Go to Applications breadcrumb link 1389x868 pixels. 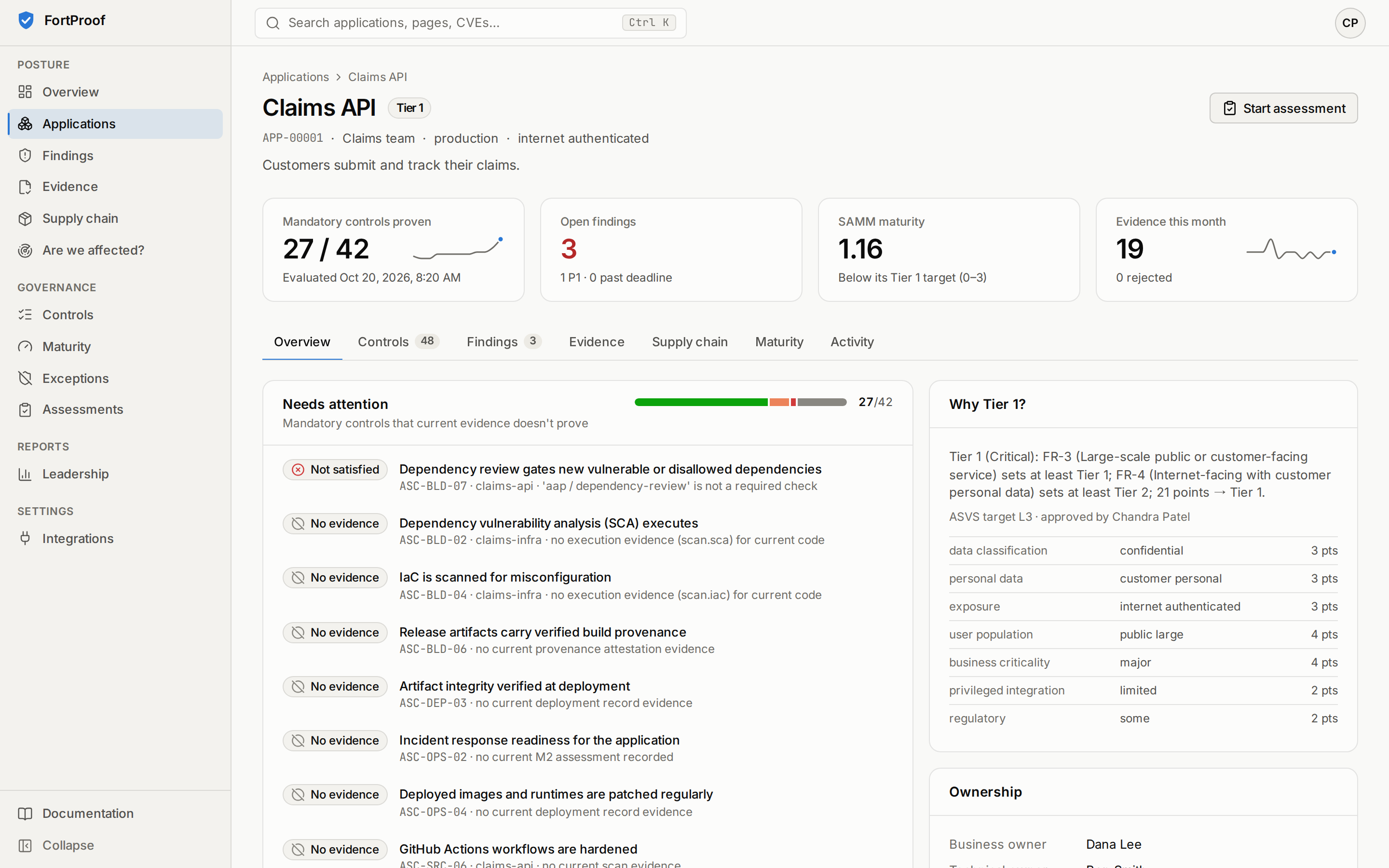point(296,77)
